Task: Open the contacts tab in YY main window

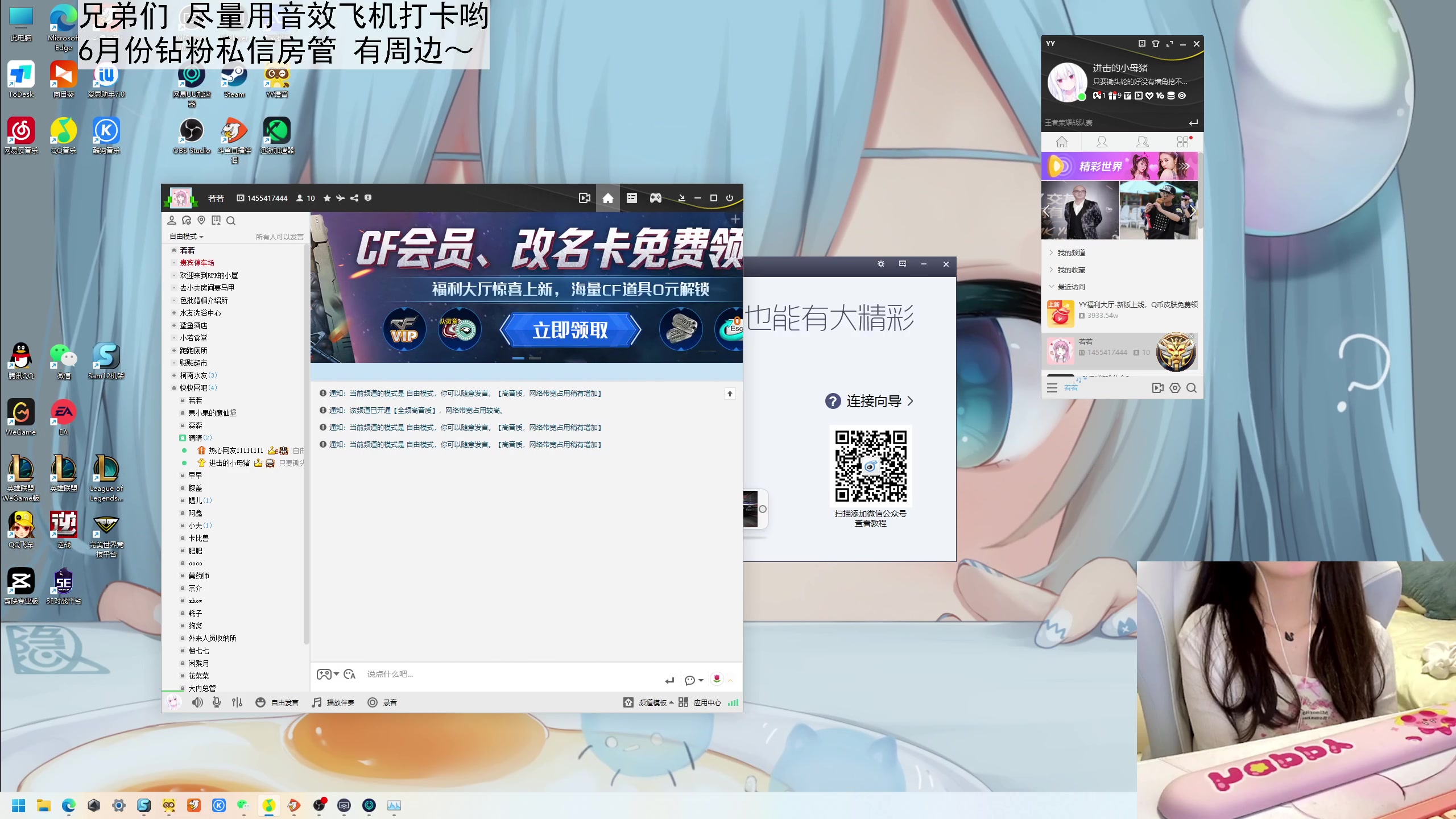Action: tap(1102, 141)
